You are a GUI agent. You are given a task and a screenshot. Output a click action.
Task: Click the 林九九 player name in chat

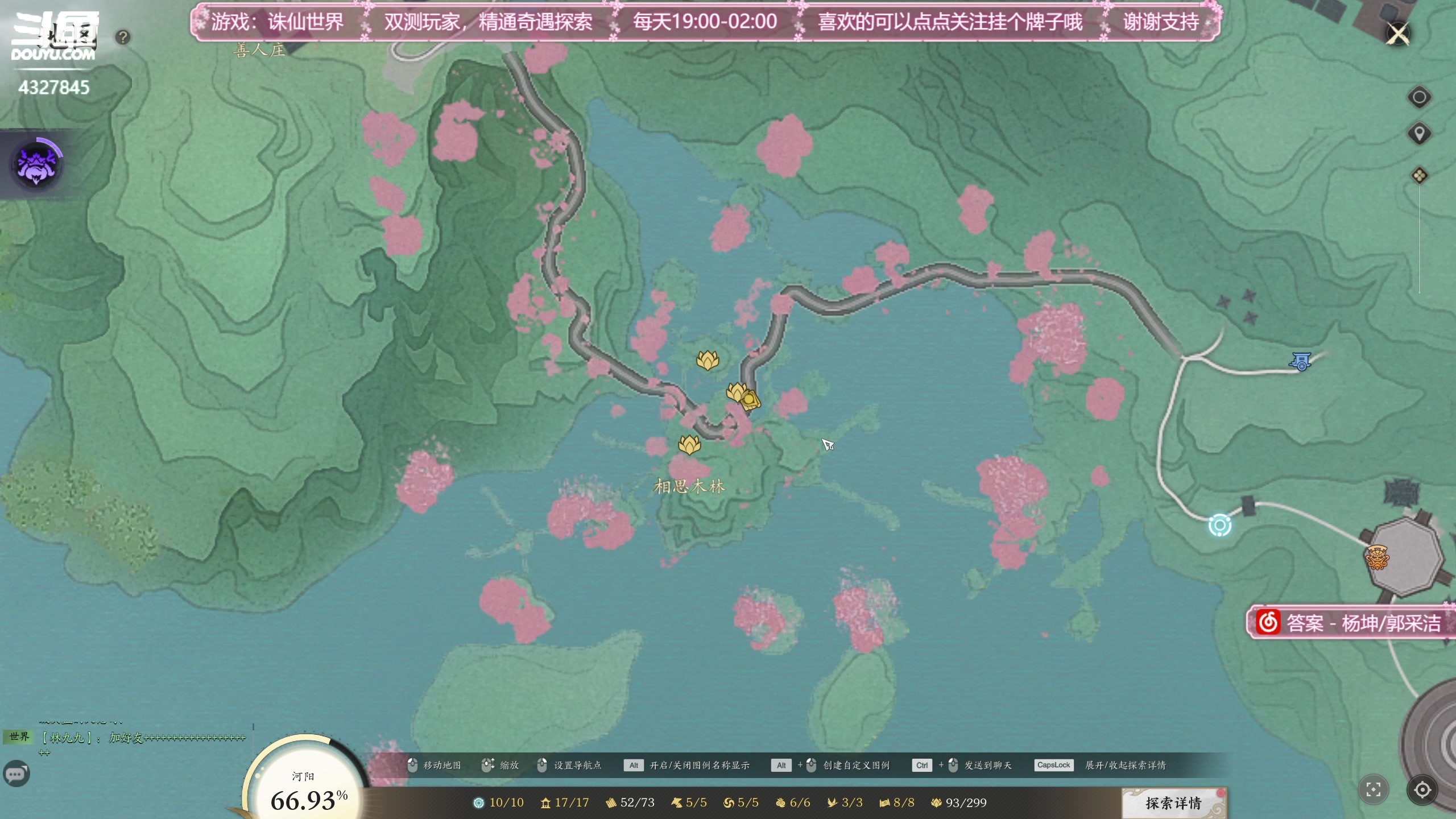click(x=68, y=738)
